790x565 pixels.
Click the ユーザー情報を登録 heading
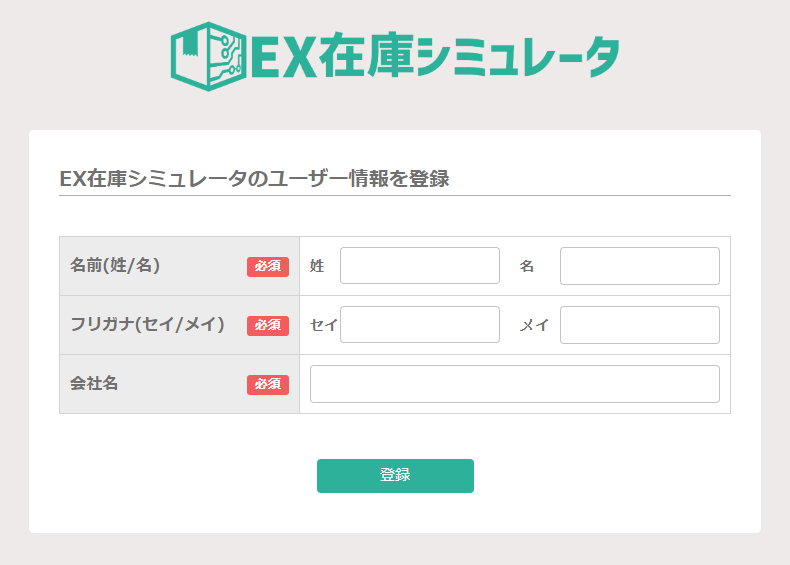(254, 179)
